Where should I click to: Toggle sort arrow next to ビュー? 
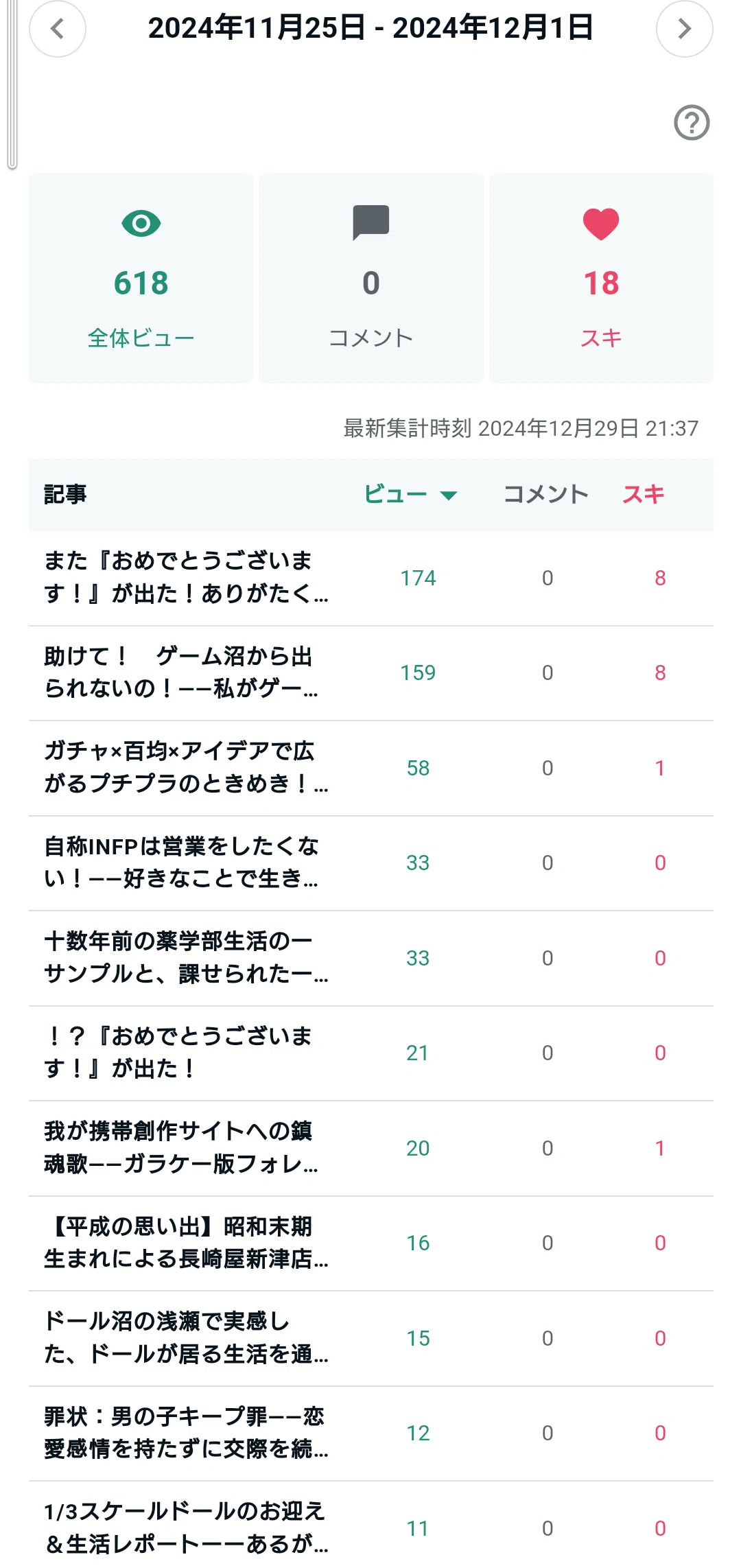(x=449, y=495)
